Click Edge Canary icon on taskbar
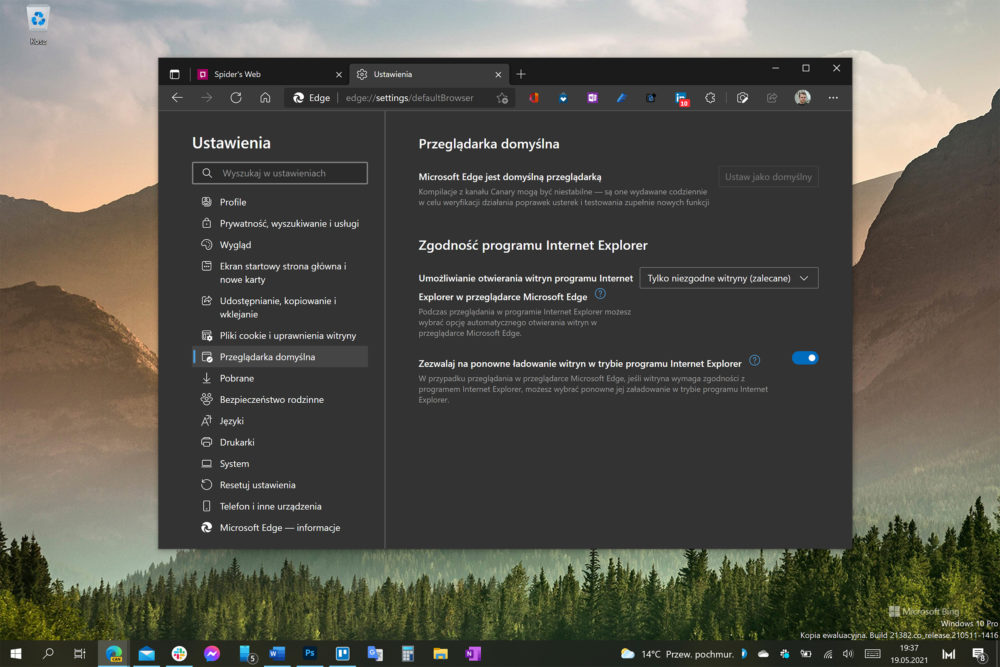1000x667 pixels. click(x=114, y=654)
